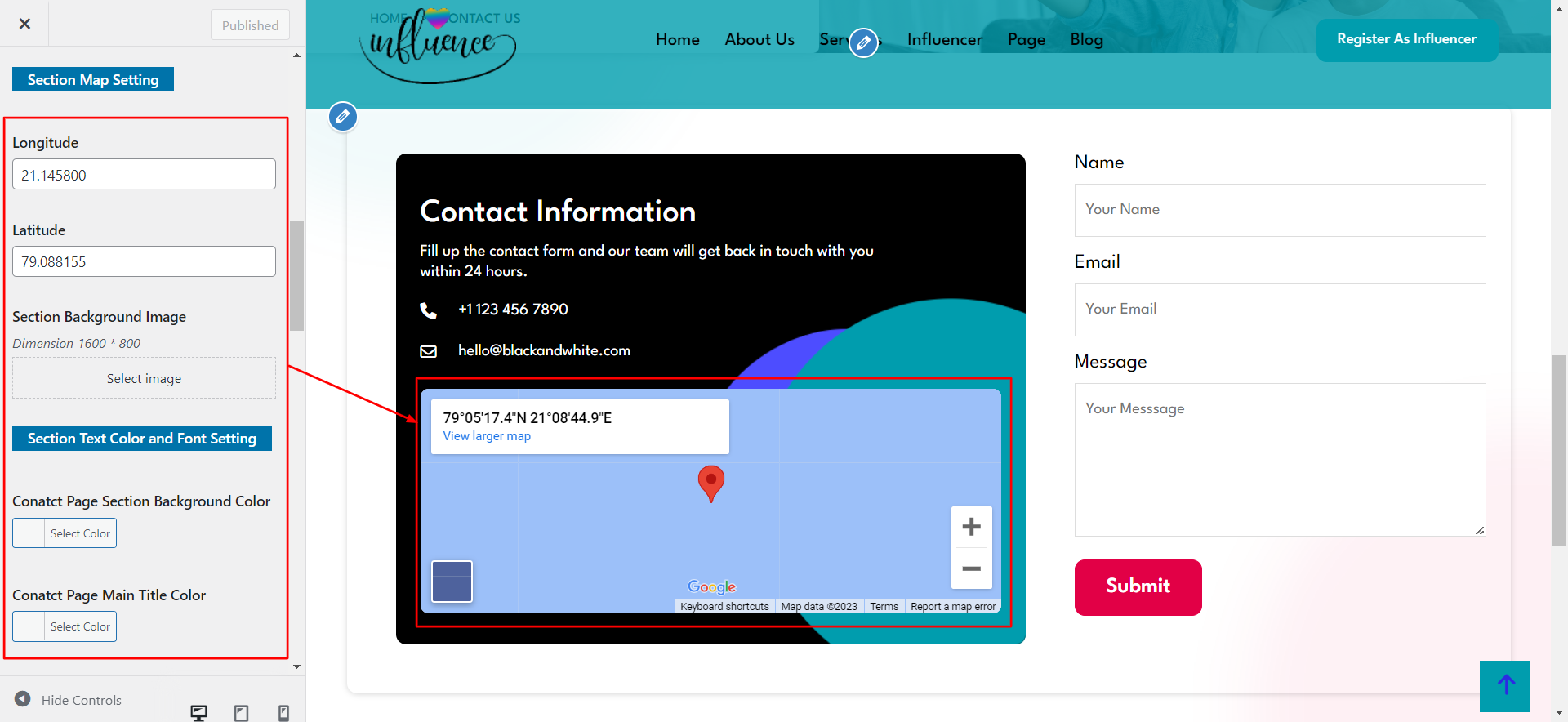Click the pencil edit icon on navigation menu
Image resolution: width=1568 pixels, height=722 pixels.
[x=863, y=42]
